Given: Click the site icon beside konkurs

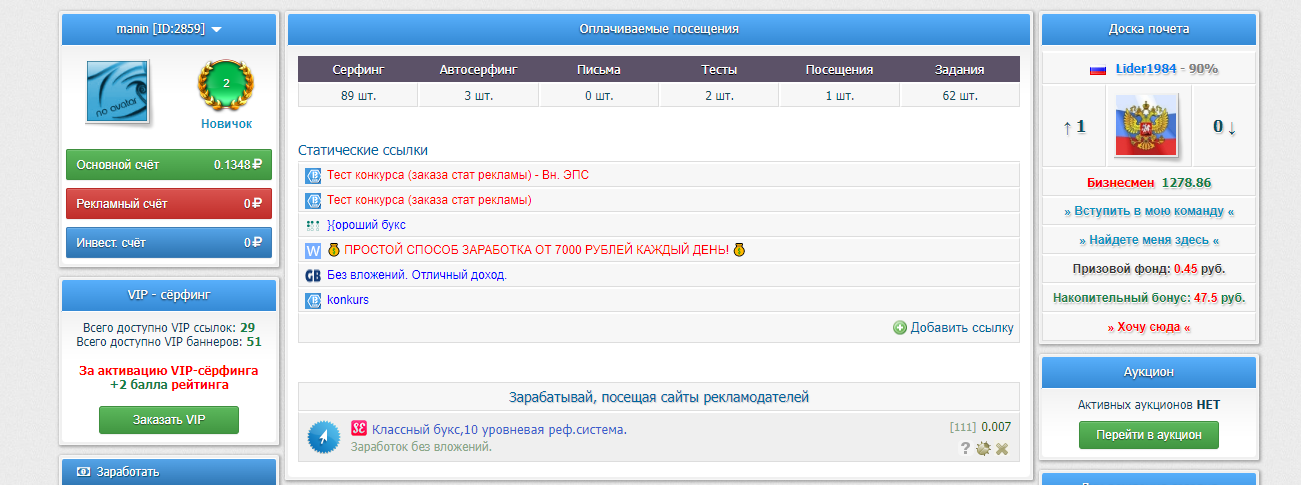Looking at the screenshot, I should pyautogui.click(x=312, y=300).
